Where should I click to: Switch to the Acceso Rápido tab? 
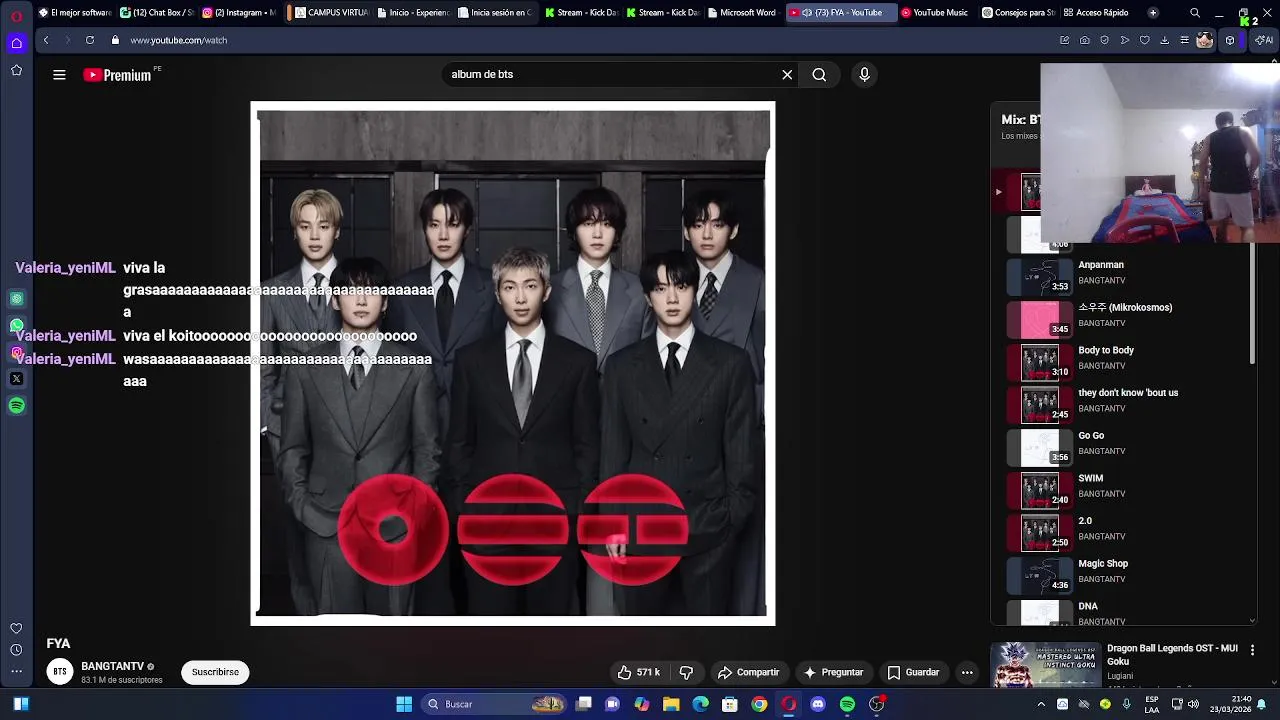pos(1096,13)
